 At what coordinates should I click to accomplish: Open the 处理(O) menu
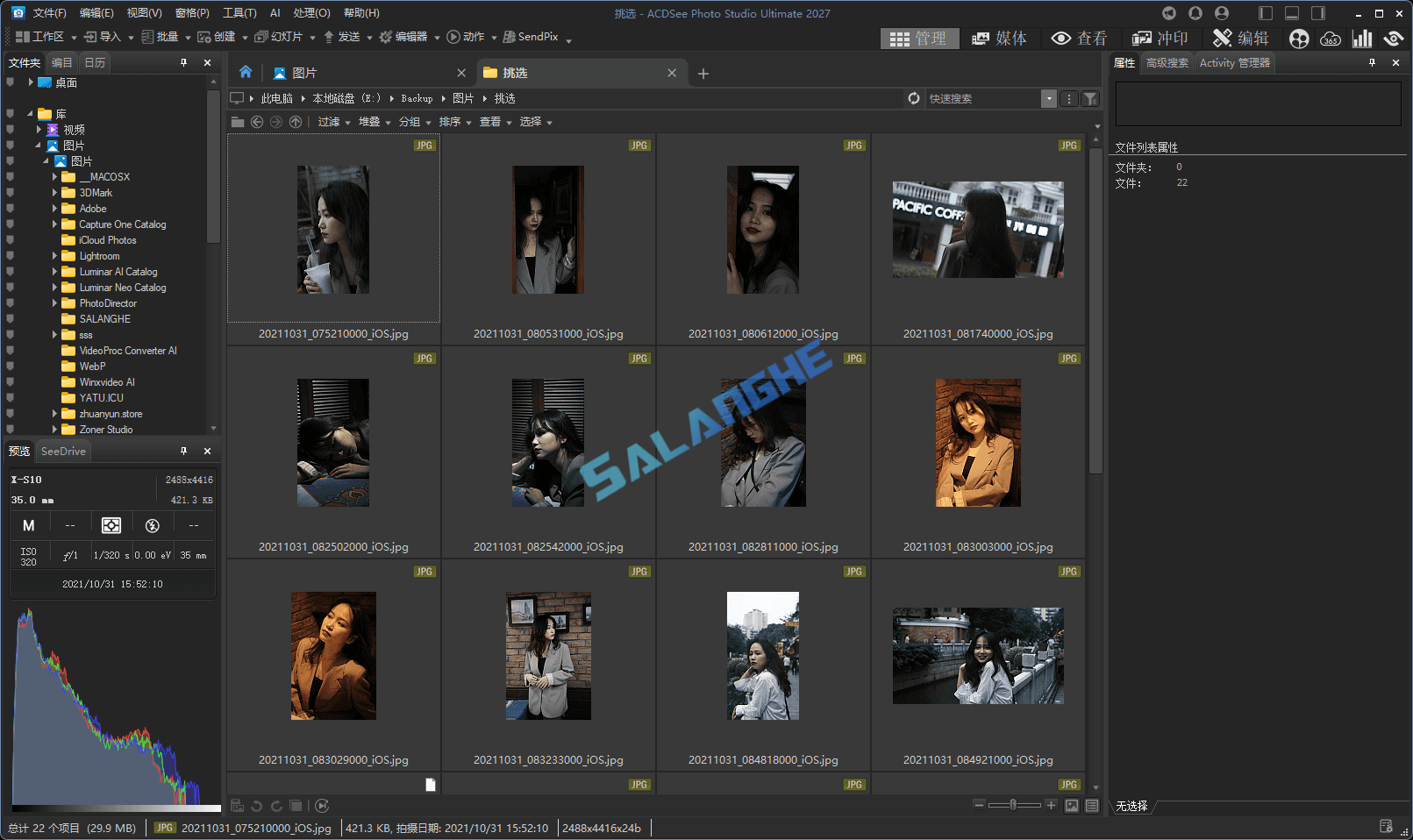[311, 13]
